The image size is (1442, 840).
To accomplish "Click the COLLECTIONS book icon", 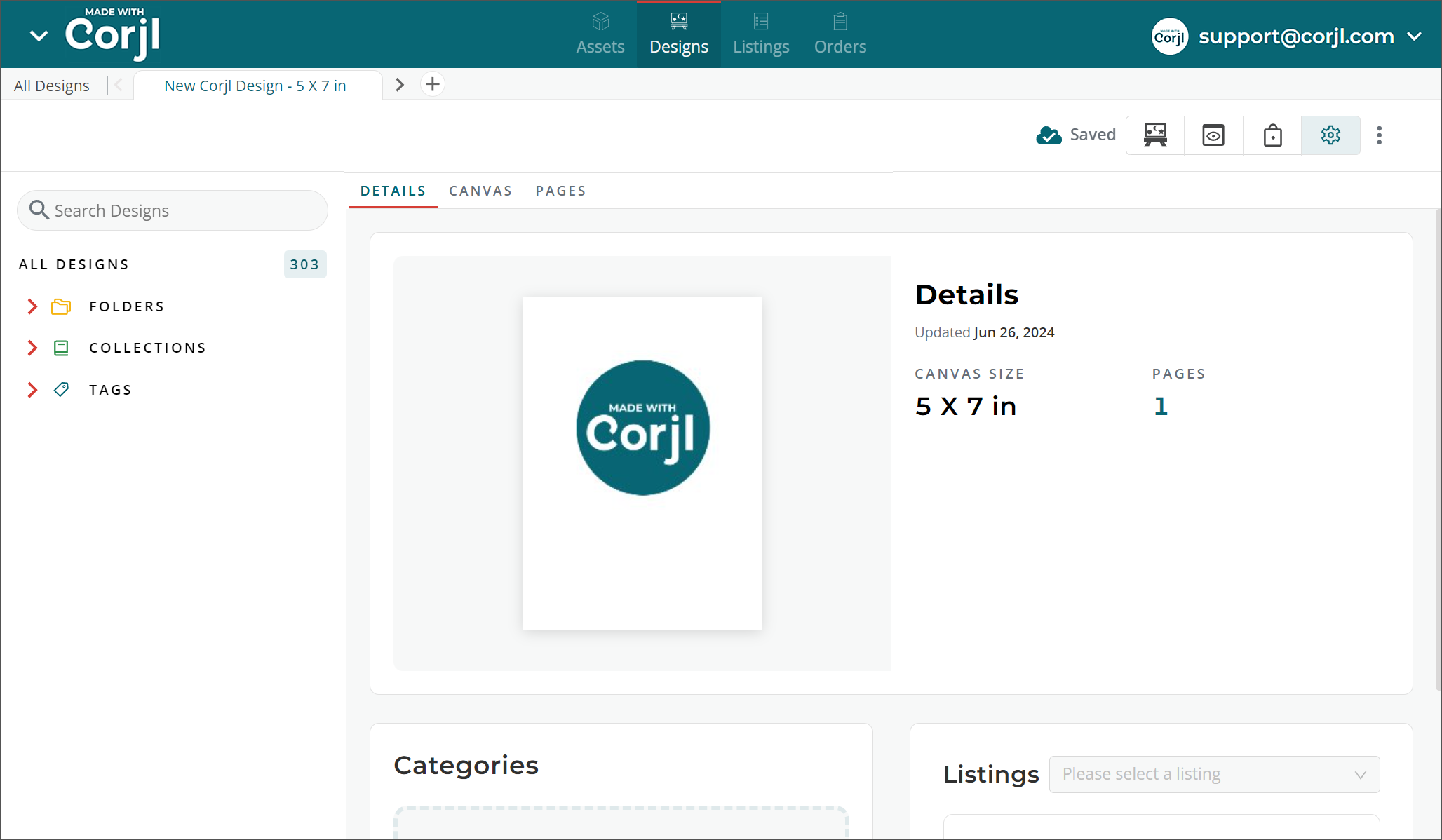I will (x=62, y=348).
